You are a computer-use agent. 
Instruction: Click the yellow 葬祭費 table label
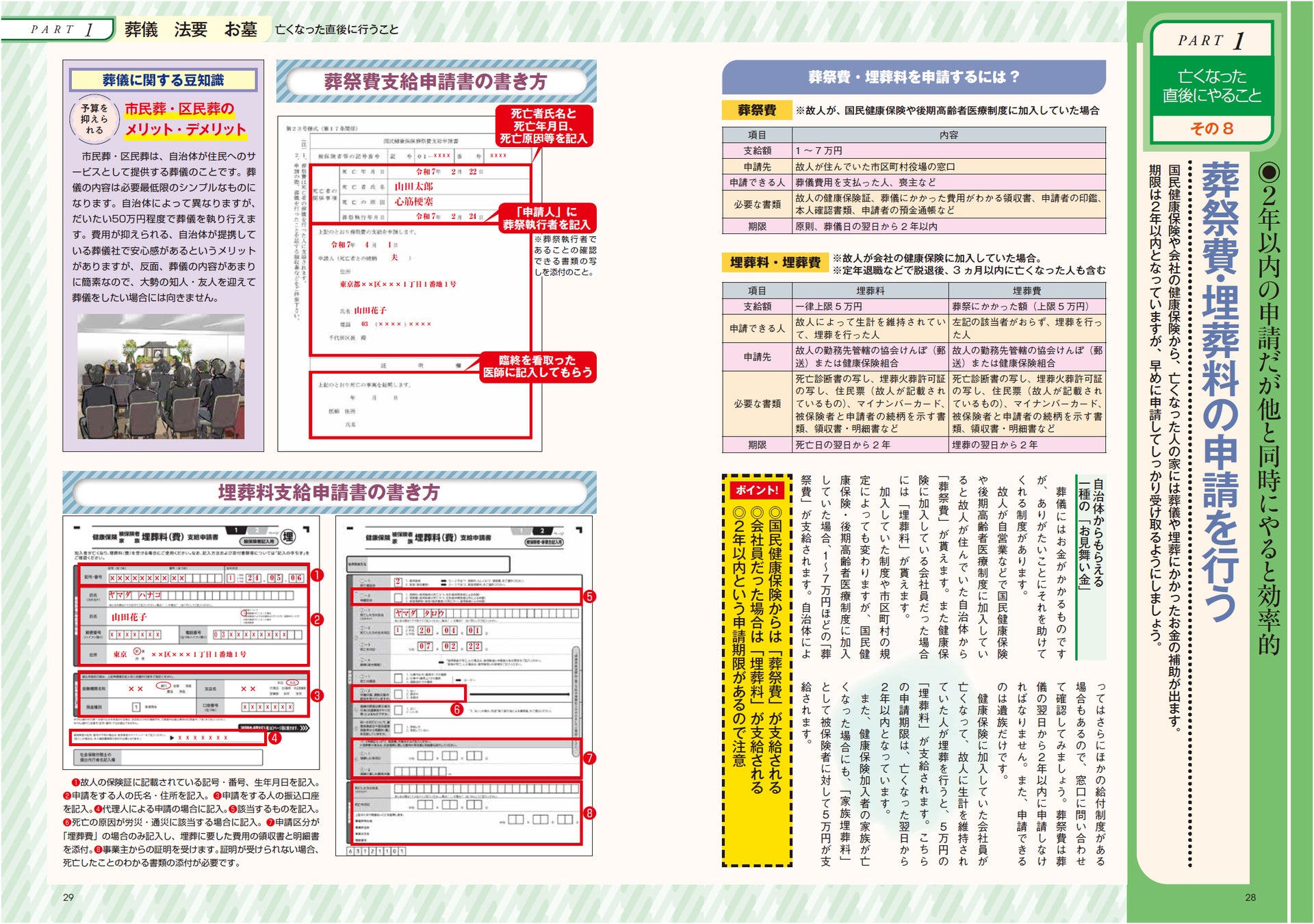(x=756, y=110)
